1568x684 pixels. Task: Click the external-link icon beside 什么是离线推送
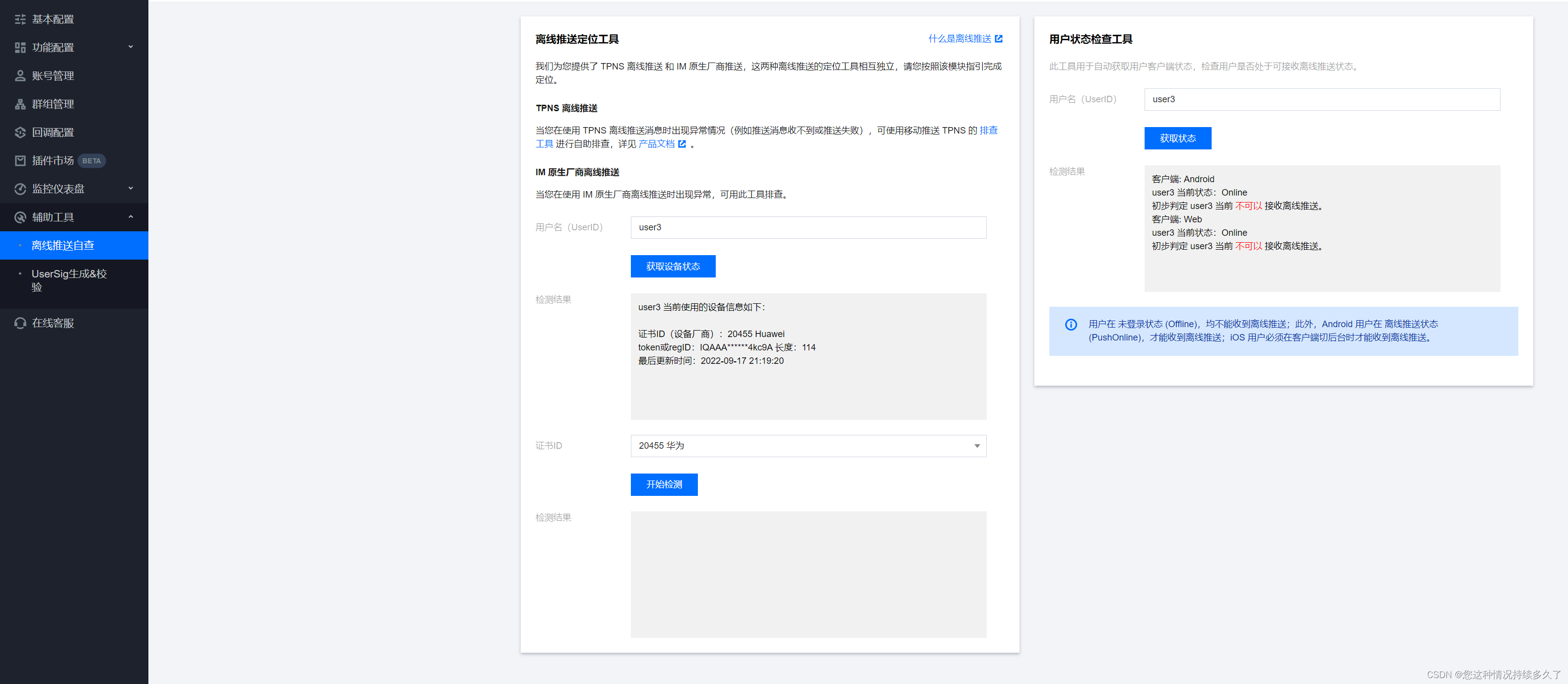click(x=998, y=39)
